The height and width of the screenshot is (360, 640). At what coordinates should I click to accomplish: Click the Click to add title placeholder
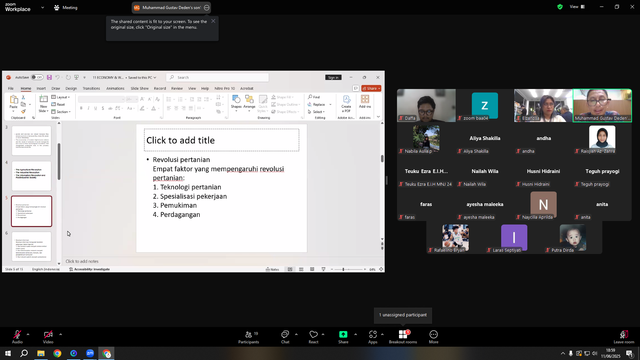pos(222,140)
